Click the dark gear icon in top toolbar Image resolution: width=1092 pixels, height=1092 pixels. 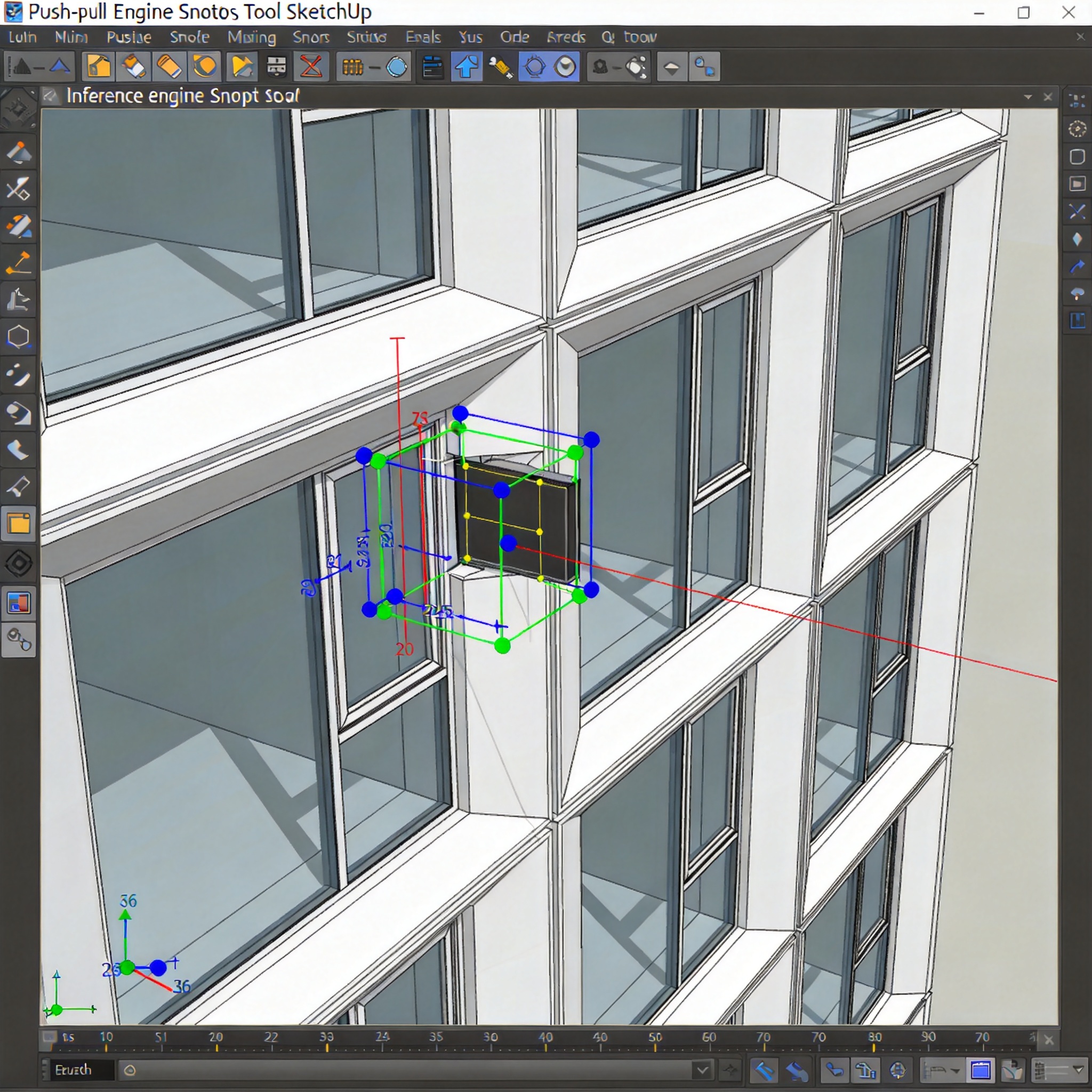(600, 67)
